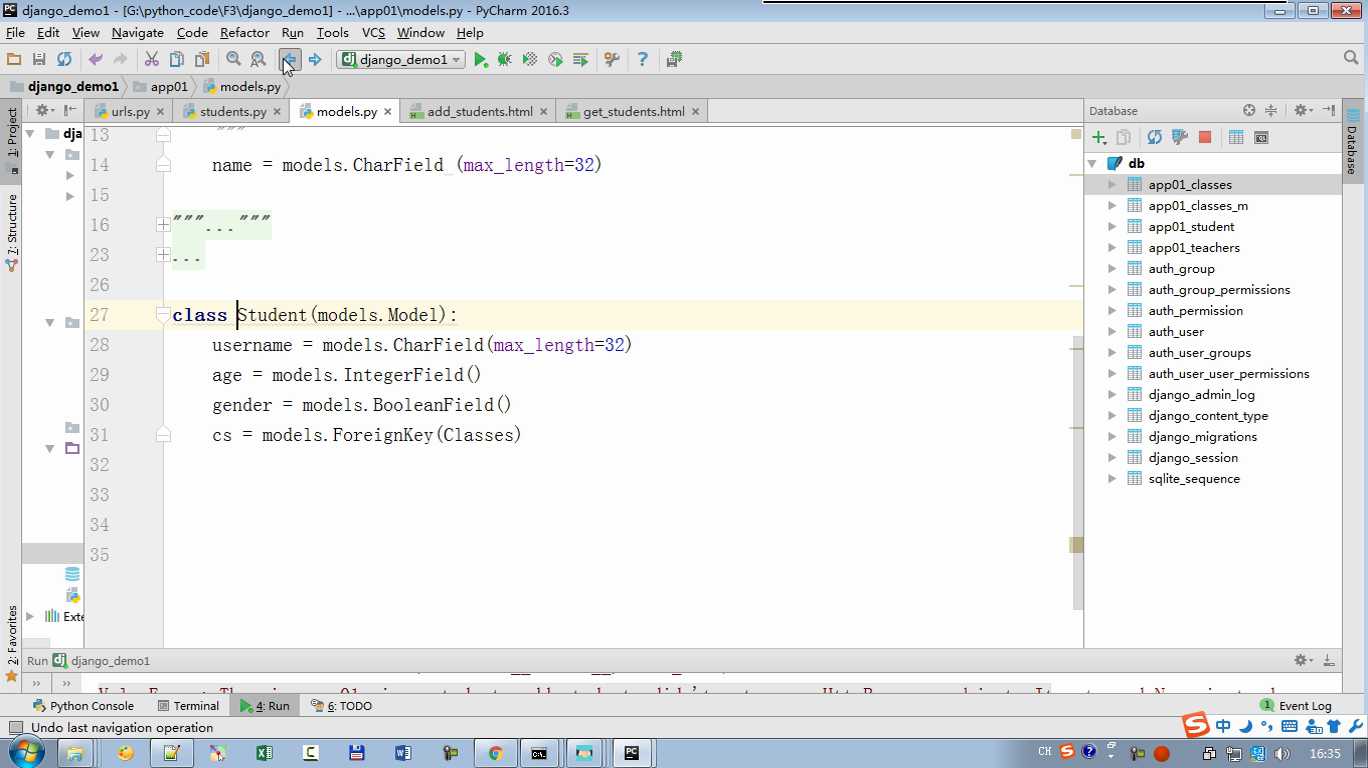
Task: Open database console icon
Action: pyautogui.click(x=1261, y=137)
